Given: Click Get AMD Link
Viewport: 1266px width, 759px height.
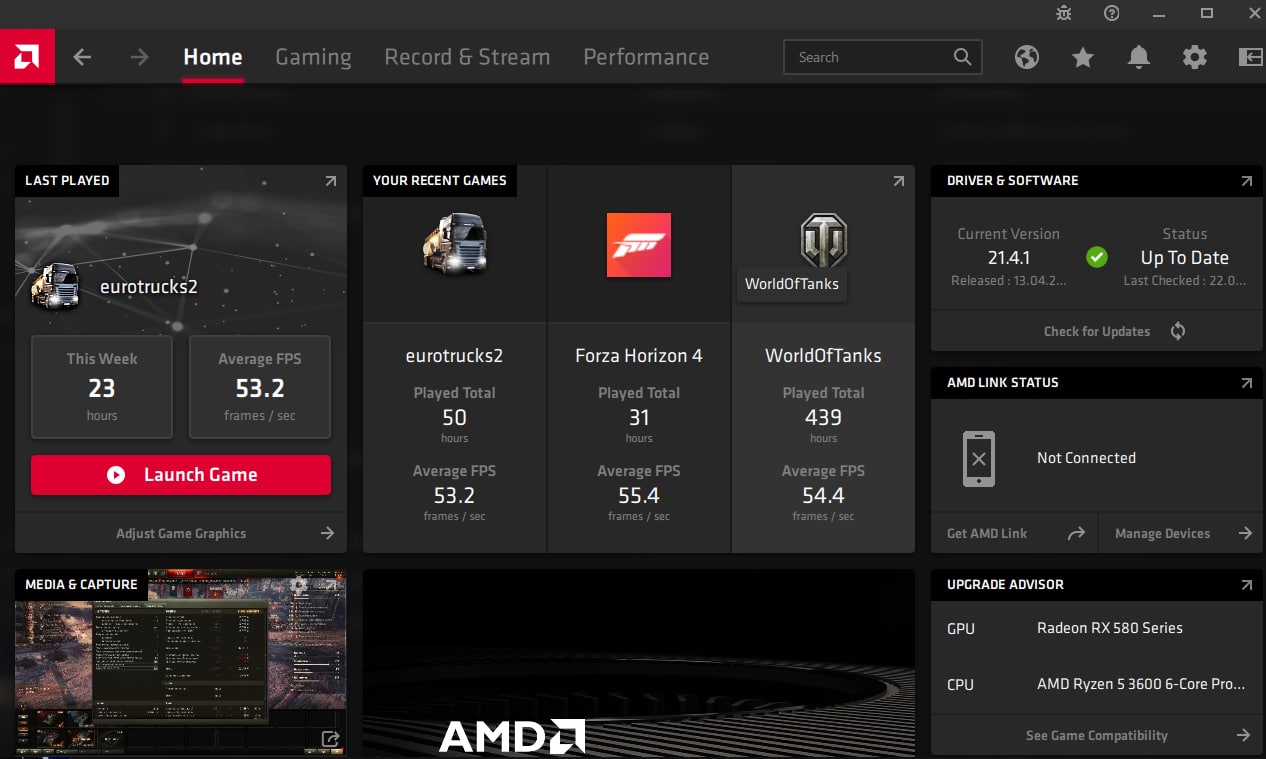Looking at the screenshot, I should (x=987, y=534).
